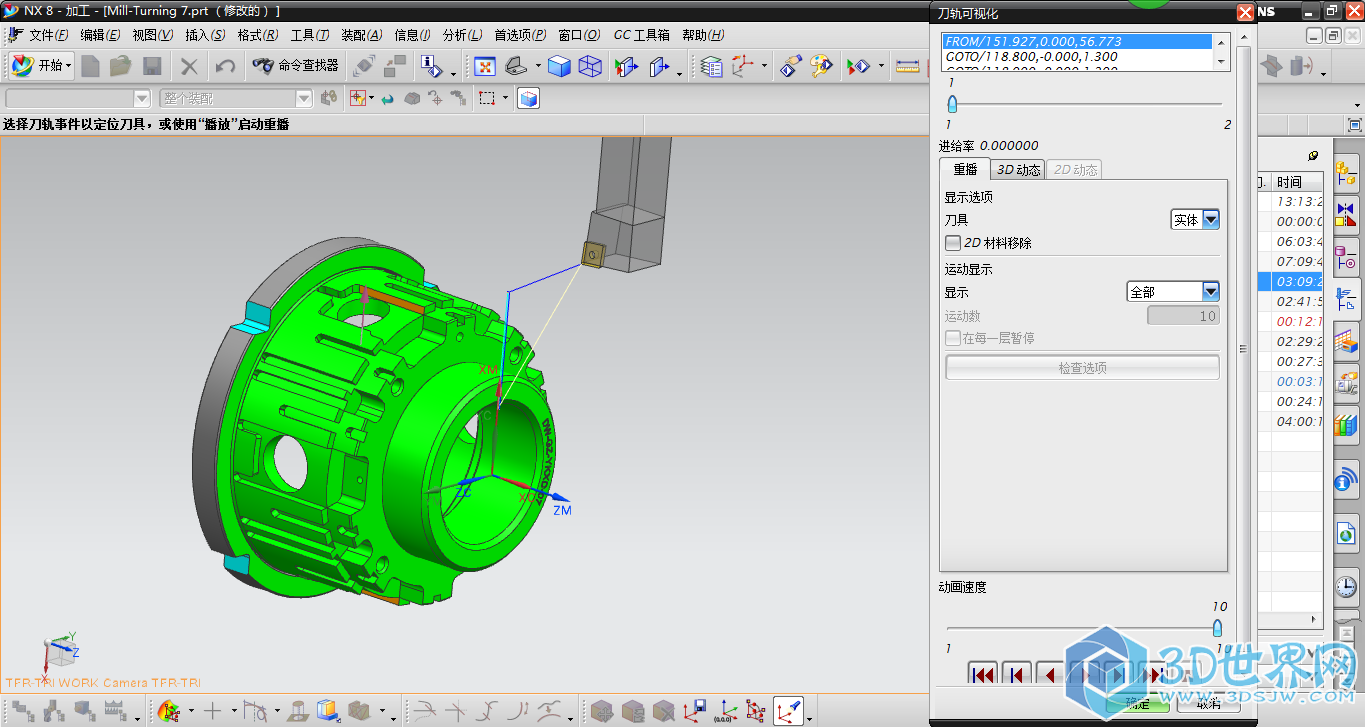Click the WCS origin (0,0,0) icon
1365x727 pixels.
coord(726,711)
